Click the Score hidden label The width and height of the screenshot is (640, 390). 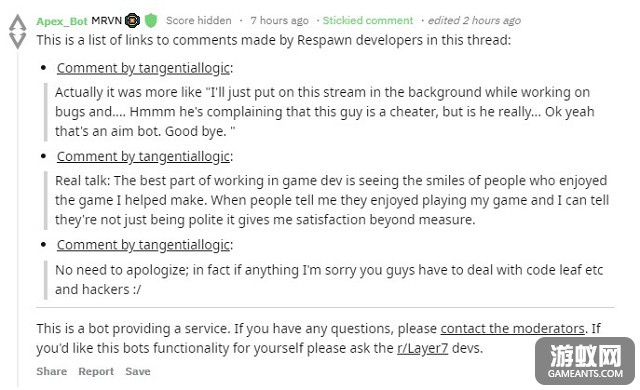tap(199, 20)
